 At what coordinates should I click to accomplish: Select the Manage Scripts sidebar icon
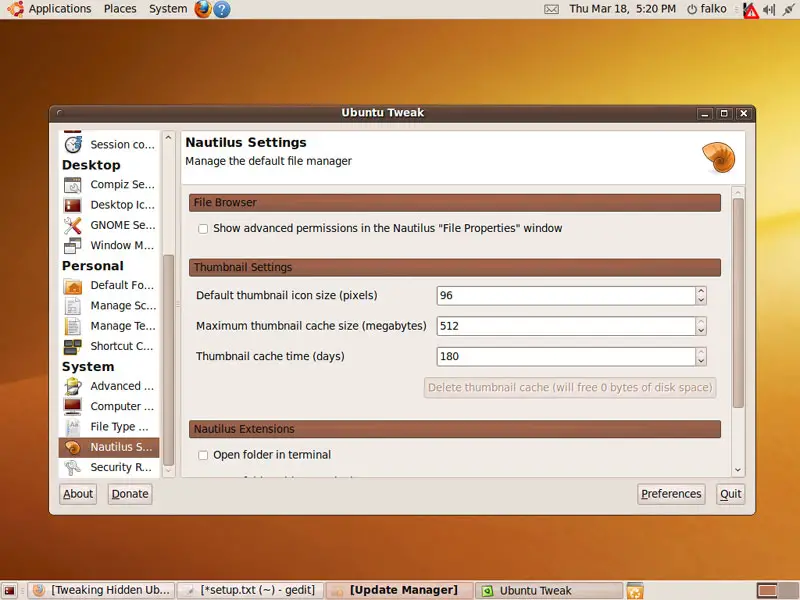coord(73,306)
